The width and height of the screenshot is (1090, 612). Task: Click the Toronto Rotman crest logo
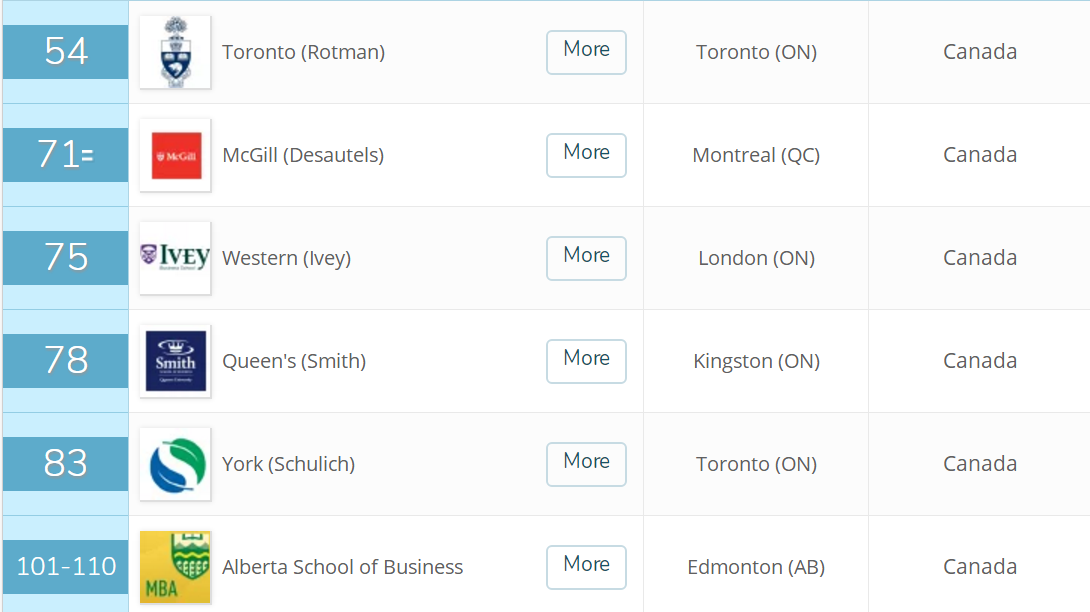point(175,52)
